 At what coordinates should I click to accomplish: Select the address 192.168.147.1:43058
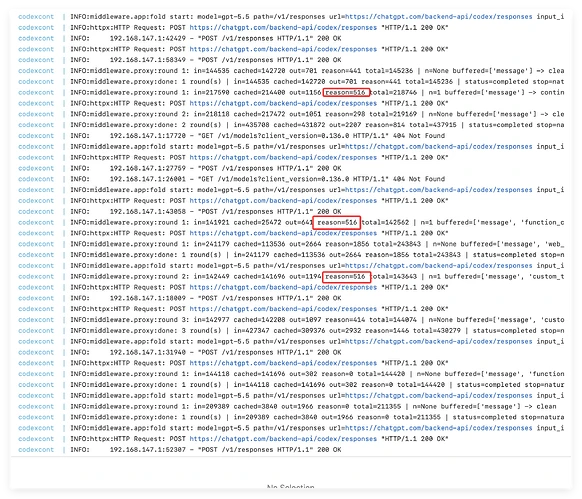click(148, 212)
